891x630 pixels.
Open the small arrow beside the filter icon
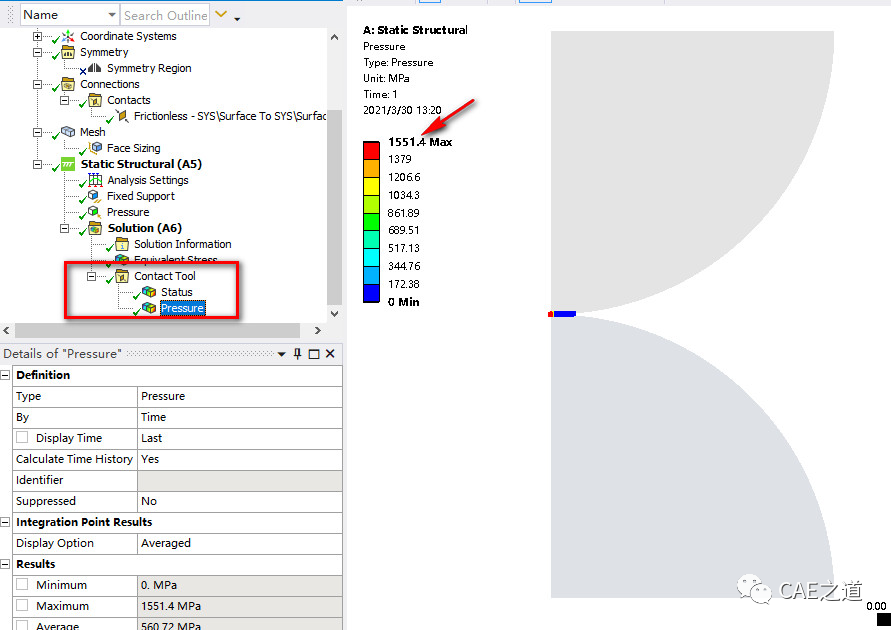tap(237, 19)
